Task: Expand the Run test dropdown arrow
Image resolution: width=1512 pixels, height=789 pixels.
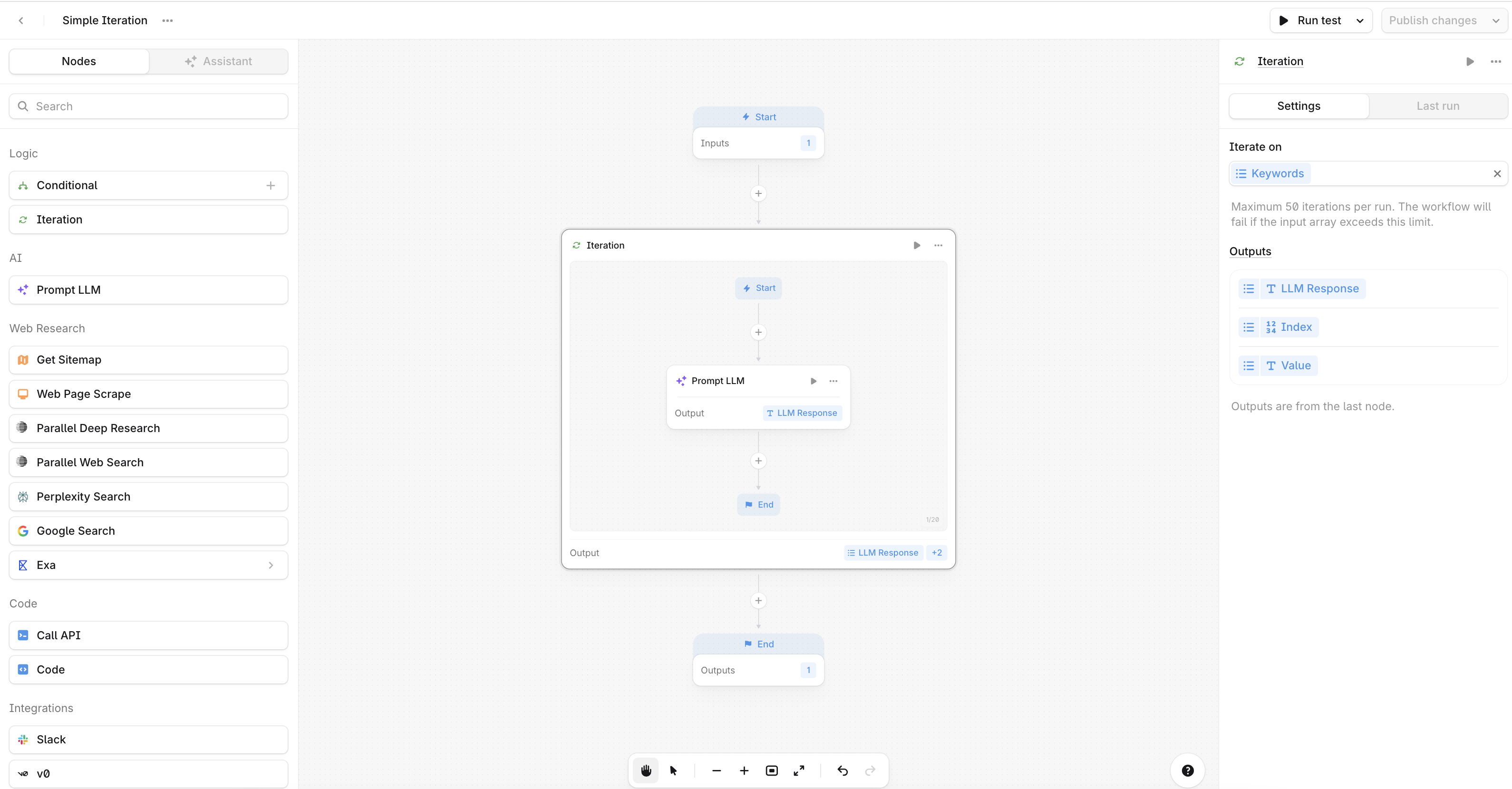Action: (x=1360, y=21)
